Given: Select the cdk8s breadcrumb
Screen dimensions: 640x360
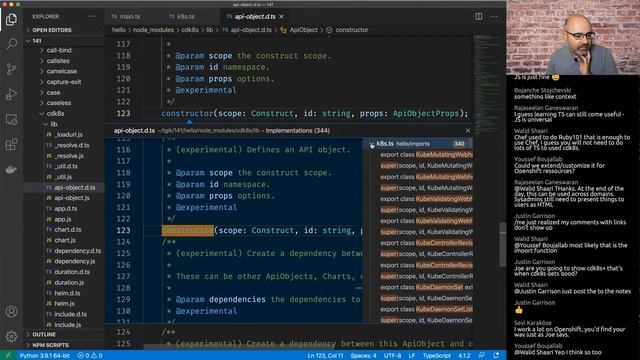Looking at the screenshot, I should pyautogui.click(x=190, y=30).
